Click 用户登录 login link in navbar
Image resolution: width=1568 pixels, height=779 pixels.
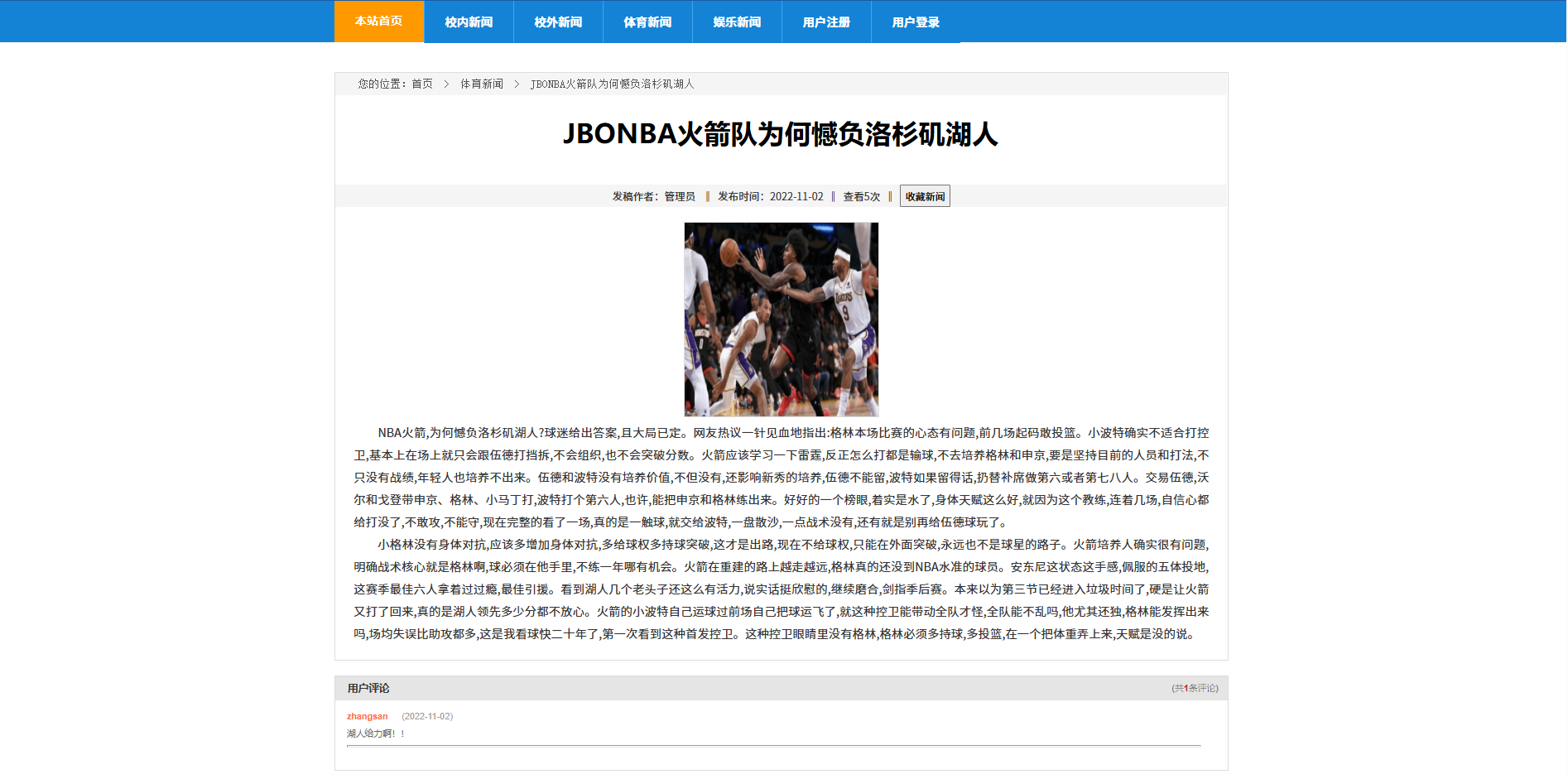(916, 22)
